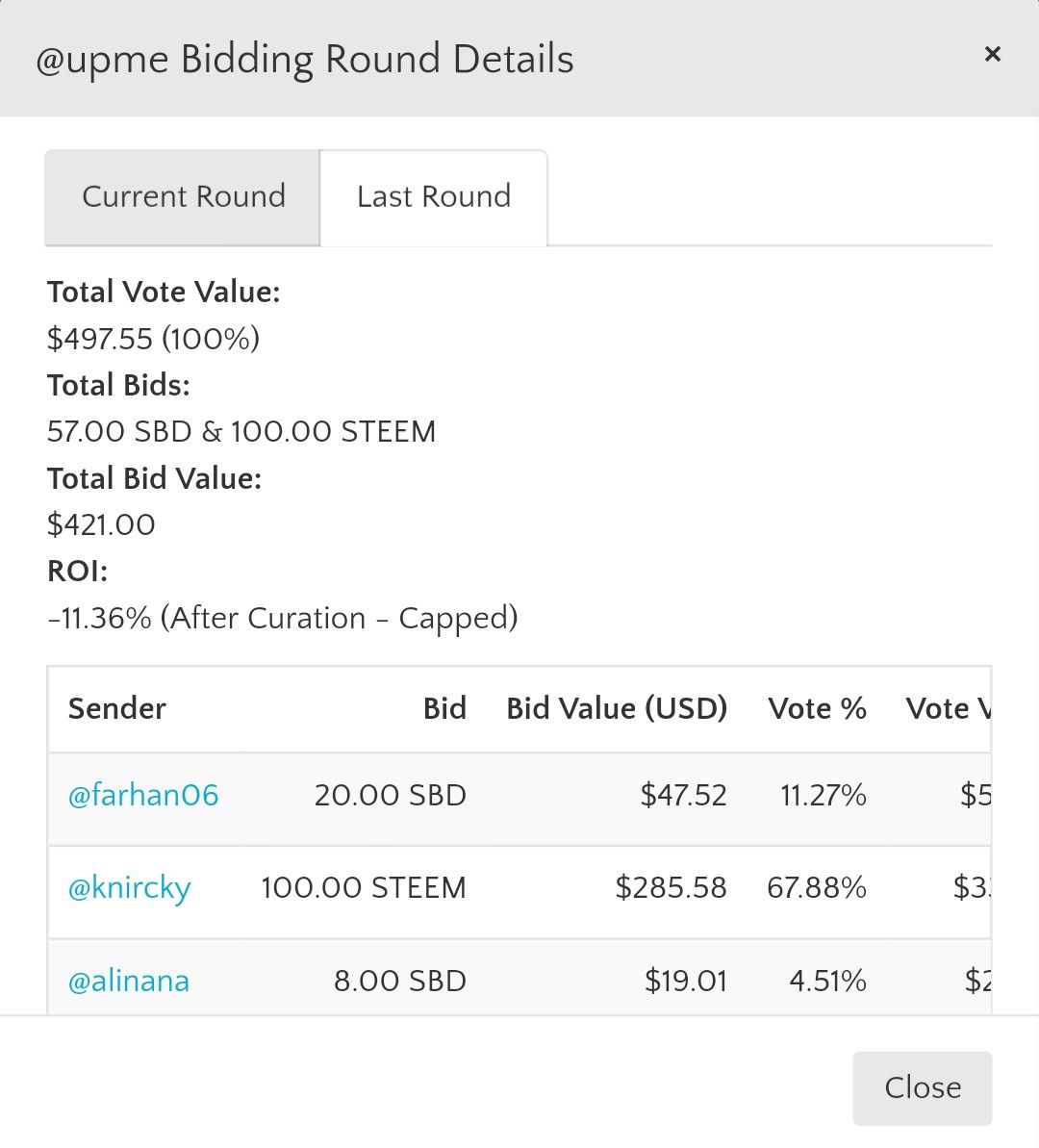Select the Last Round tab
This screenshot has width=1039, height=1148.
[x=434, y=197]
